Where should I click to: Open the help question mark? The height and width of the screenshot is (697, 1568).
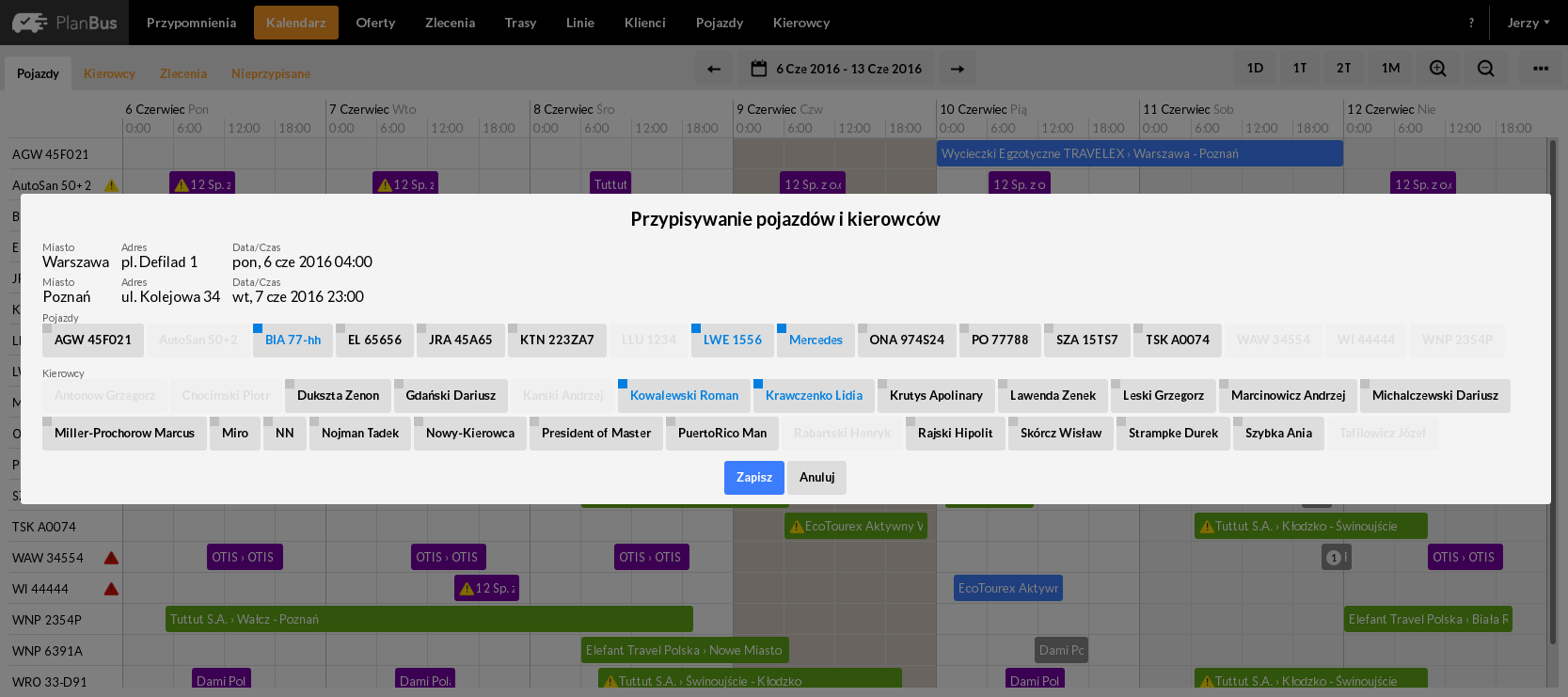point(1471,23)
